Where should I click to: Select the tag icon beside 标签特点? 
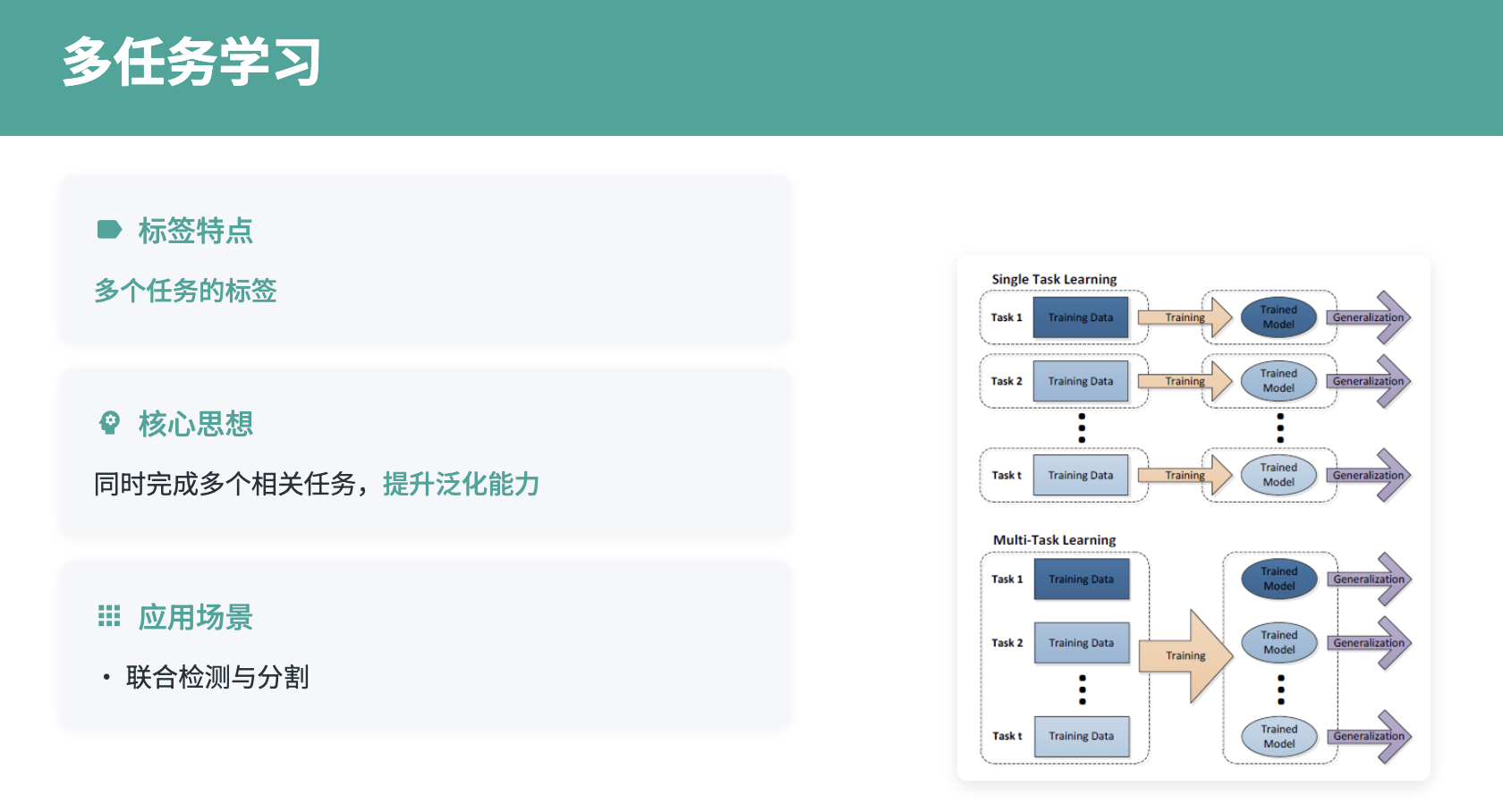[108, 230]
